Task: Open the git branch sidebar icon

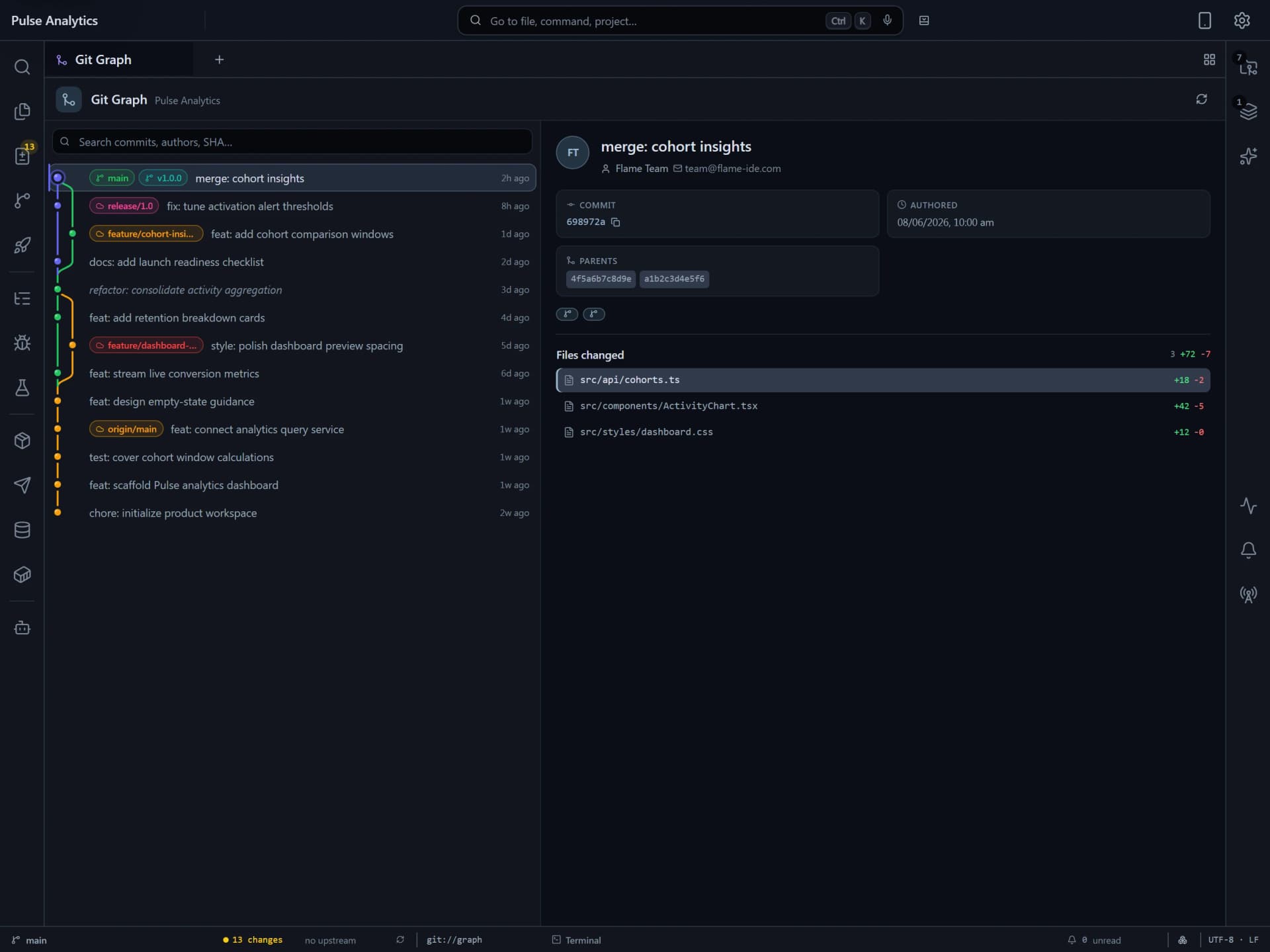Action: tap(22, 200)
